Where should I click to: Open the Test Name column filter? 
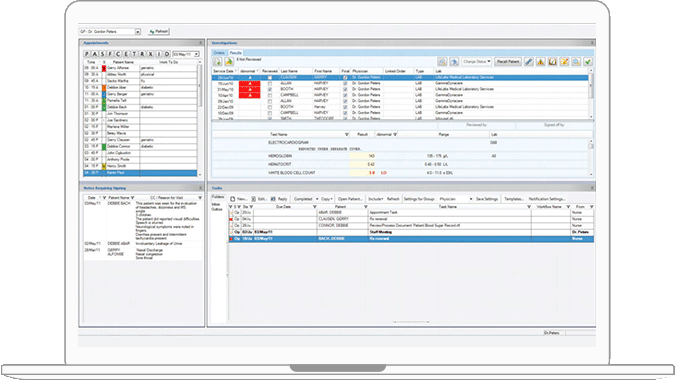point(347,135)
